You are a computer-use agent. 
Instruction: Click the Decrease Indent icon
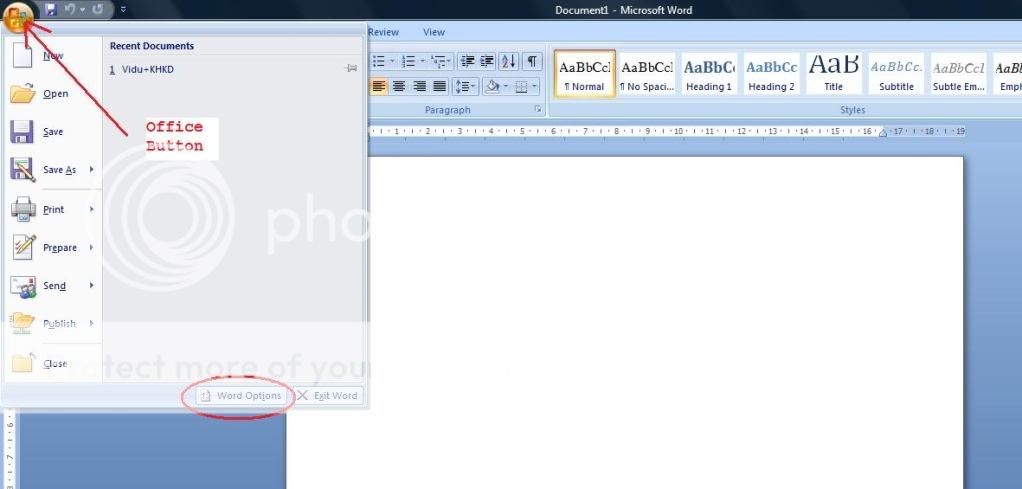[x=467, y=61]
